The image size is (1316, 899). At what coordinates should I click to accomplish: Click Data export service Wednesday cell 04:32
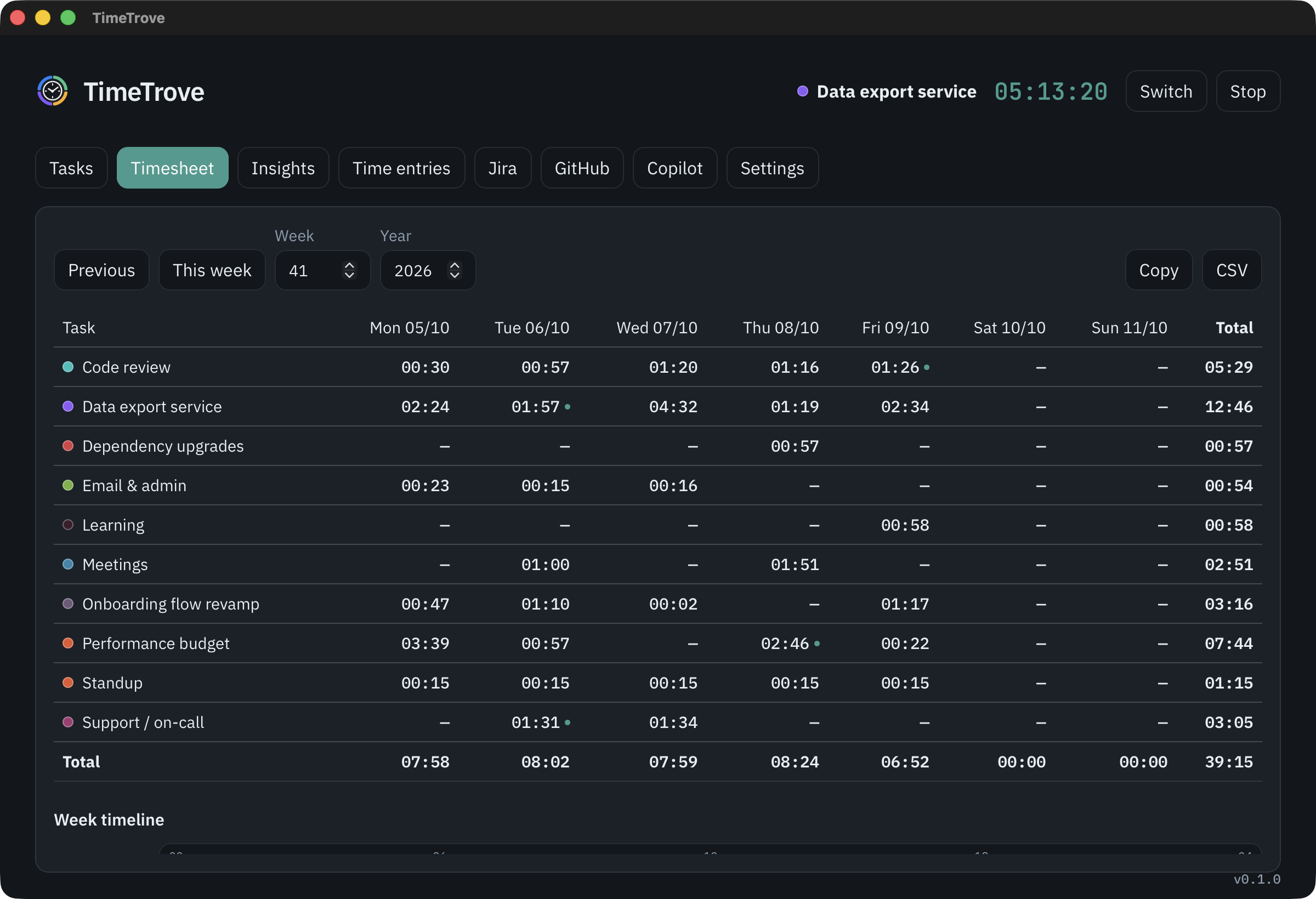tap(673, 407)
